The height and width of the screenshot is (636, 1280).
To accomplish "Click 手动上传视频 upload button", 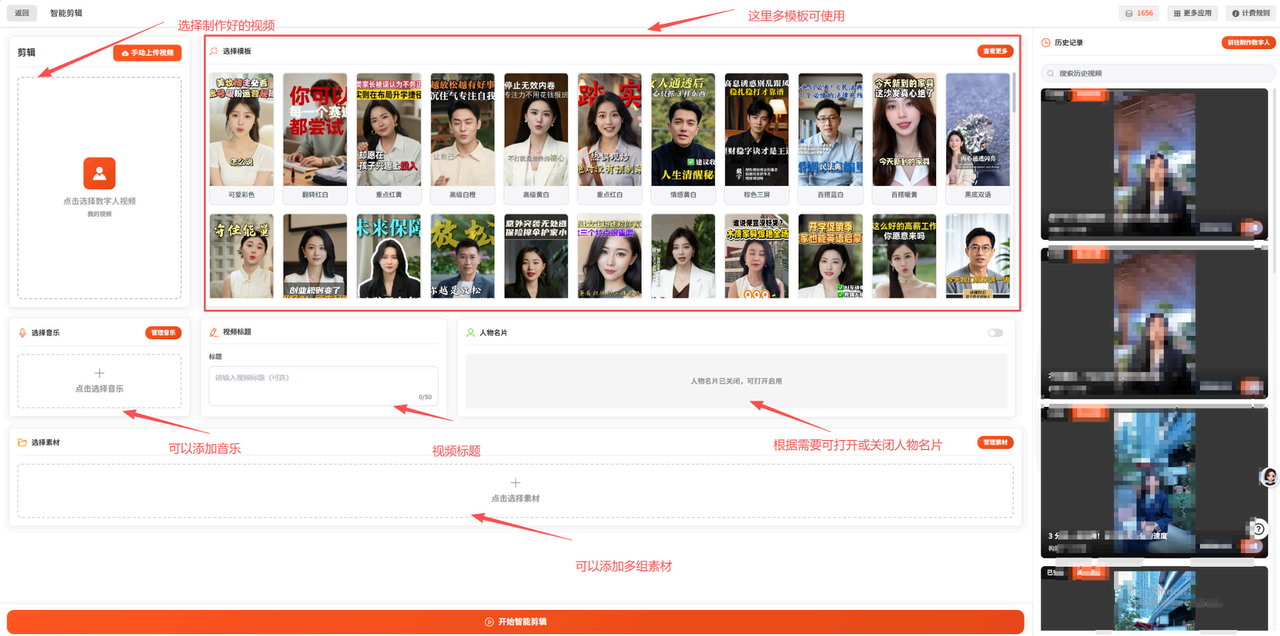I will [x=147, y=52].
